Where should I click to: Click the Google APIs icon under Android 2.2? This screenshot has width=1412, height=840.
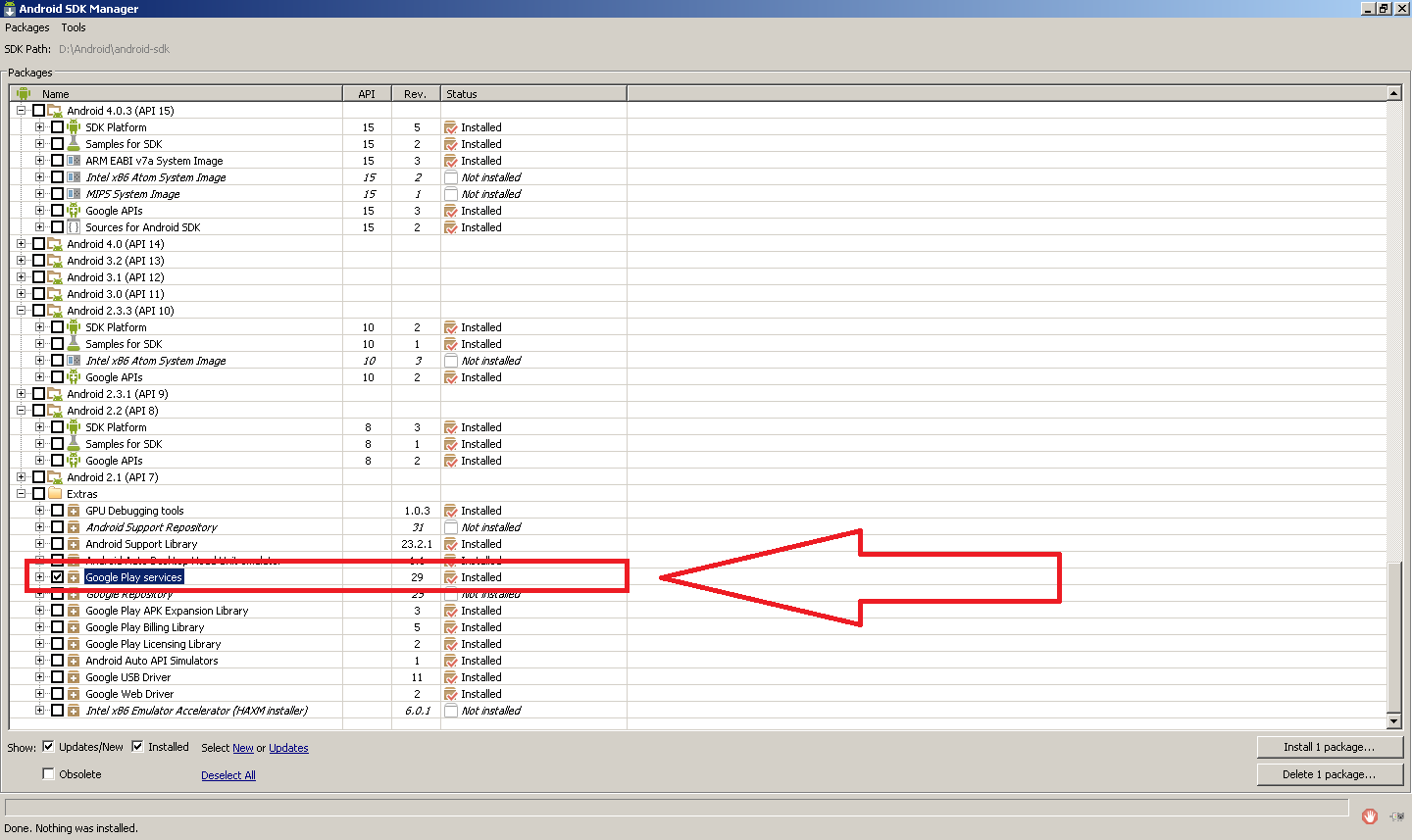coord(74,461)
